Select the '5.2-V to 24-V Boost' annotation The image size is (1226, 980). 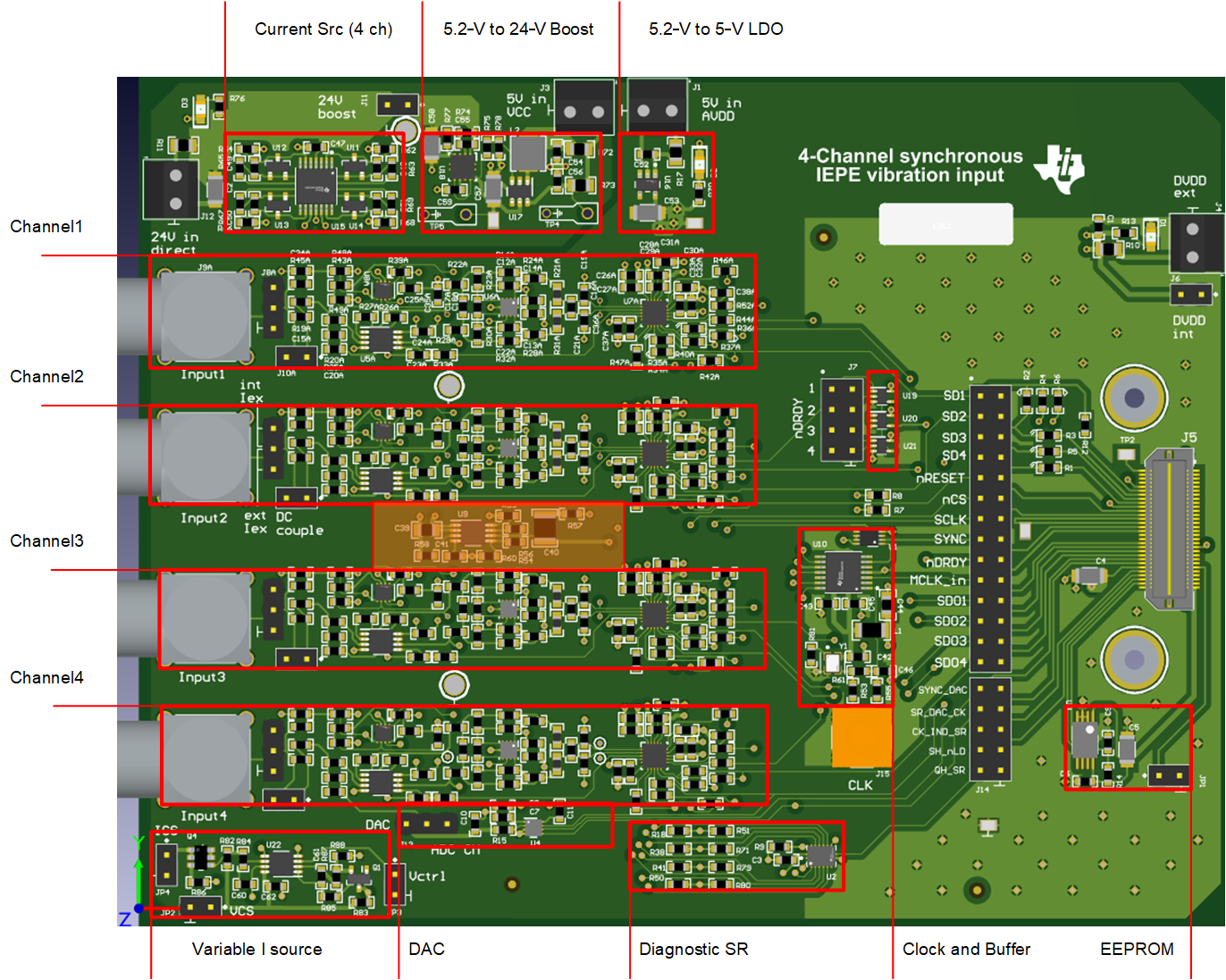(518, 29)
